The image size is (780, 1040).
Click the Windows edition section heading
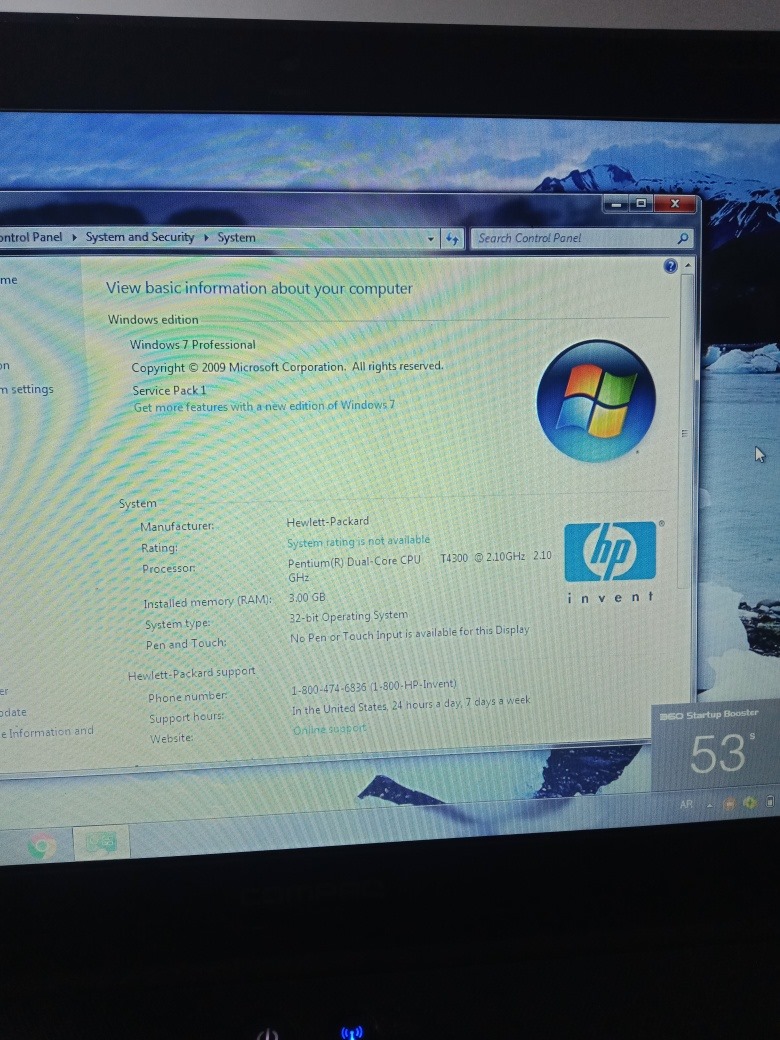153,319
